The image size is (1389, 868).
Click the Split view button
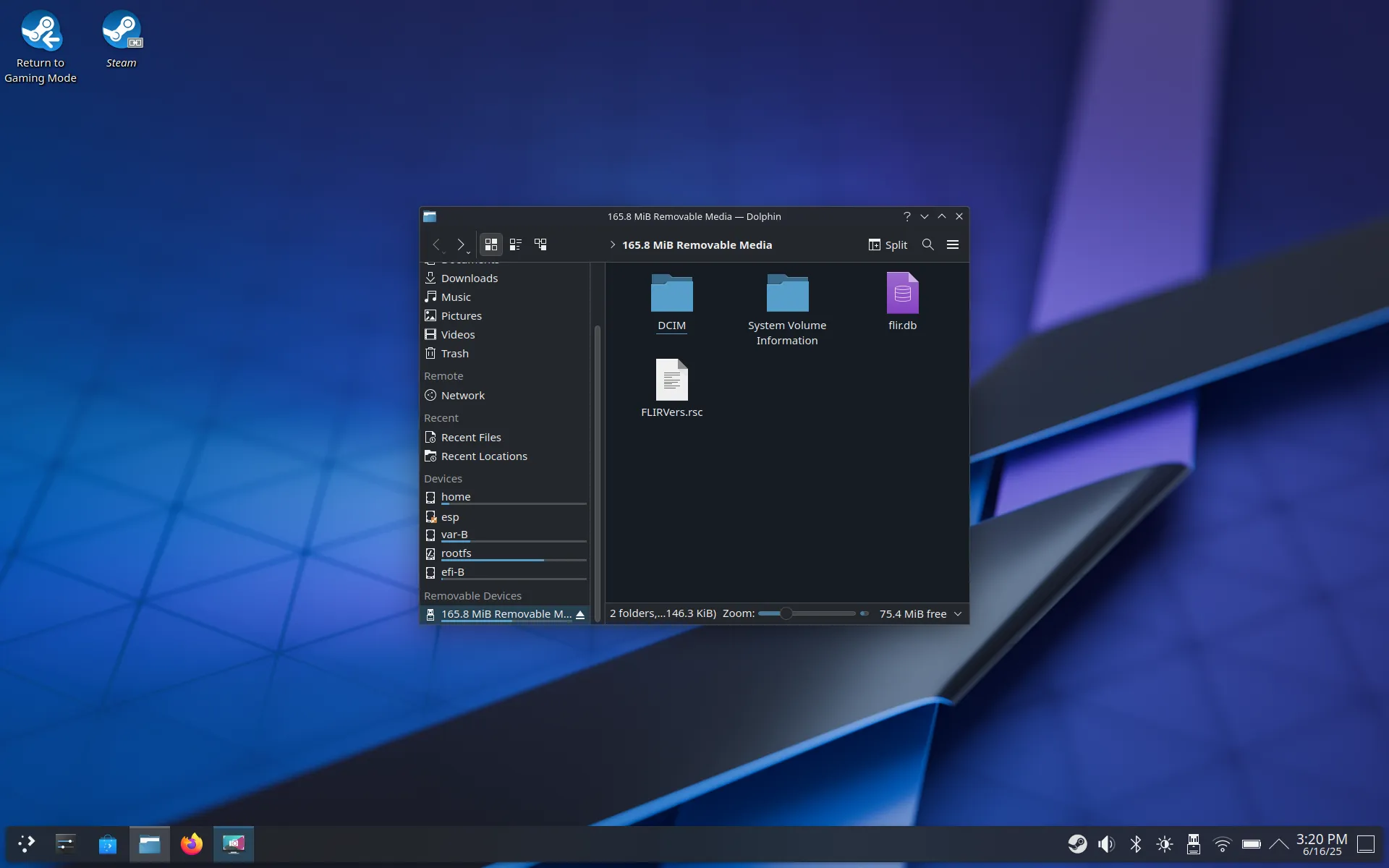coord(888,244)
